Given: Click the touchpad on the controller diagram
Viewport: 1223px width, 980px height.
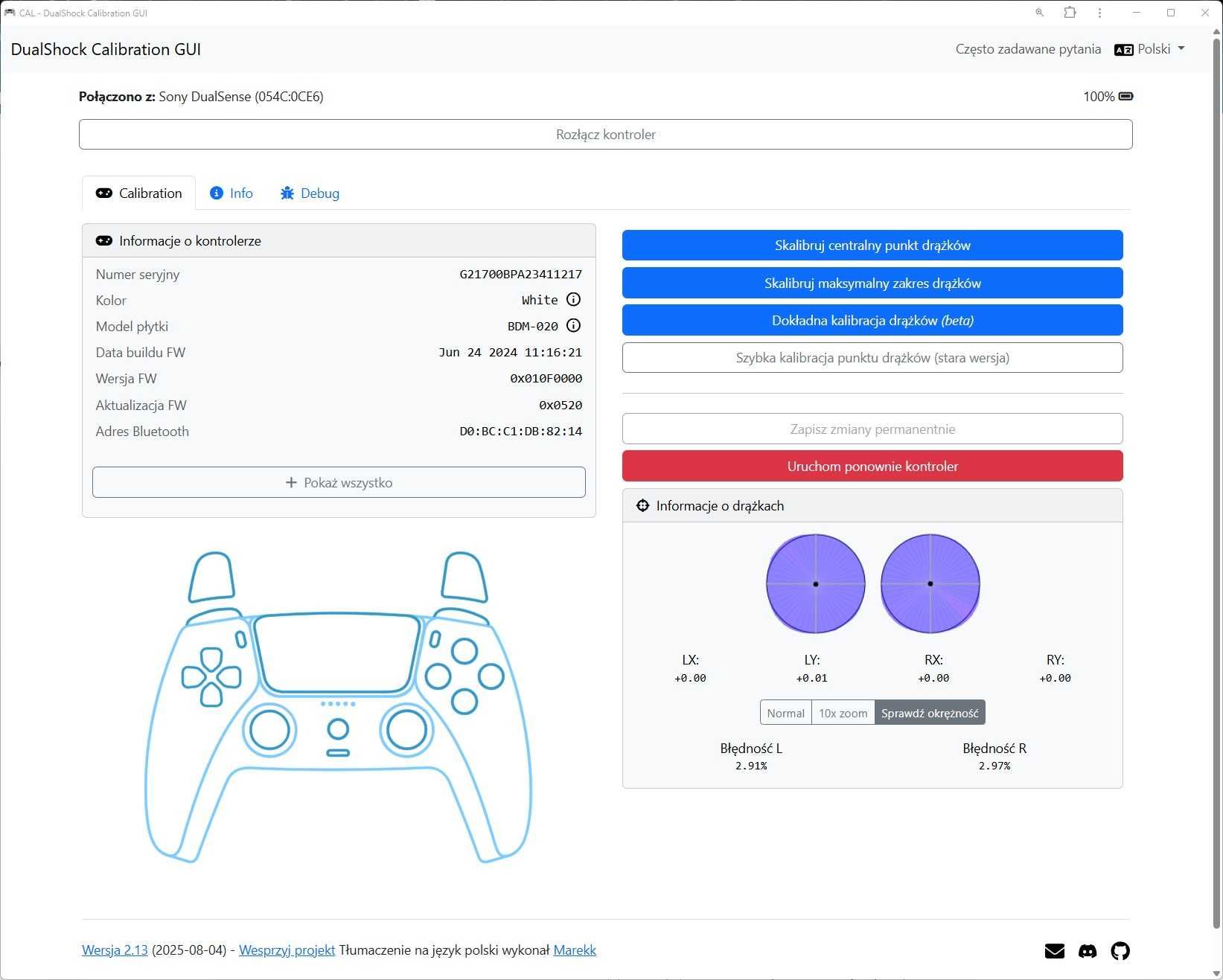Looking at the screenshot, I should point(337,654).
